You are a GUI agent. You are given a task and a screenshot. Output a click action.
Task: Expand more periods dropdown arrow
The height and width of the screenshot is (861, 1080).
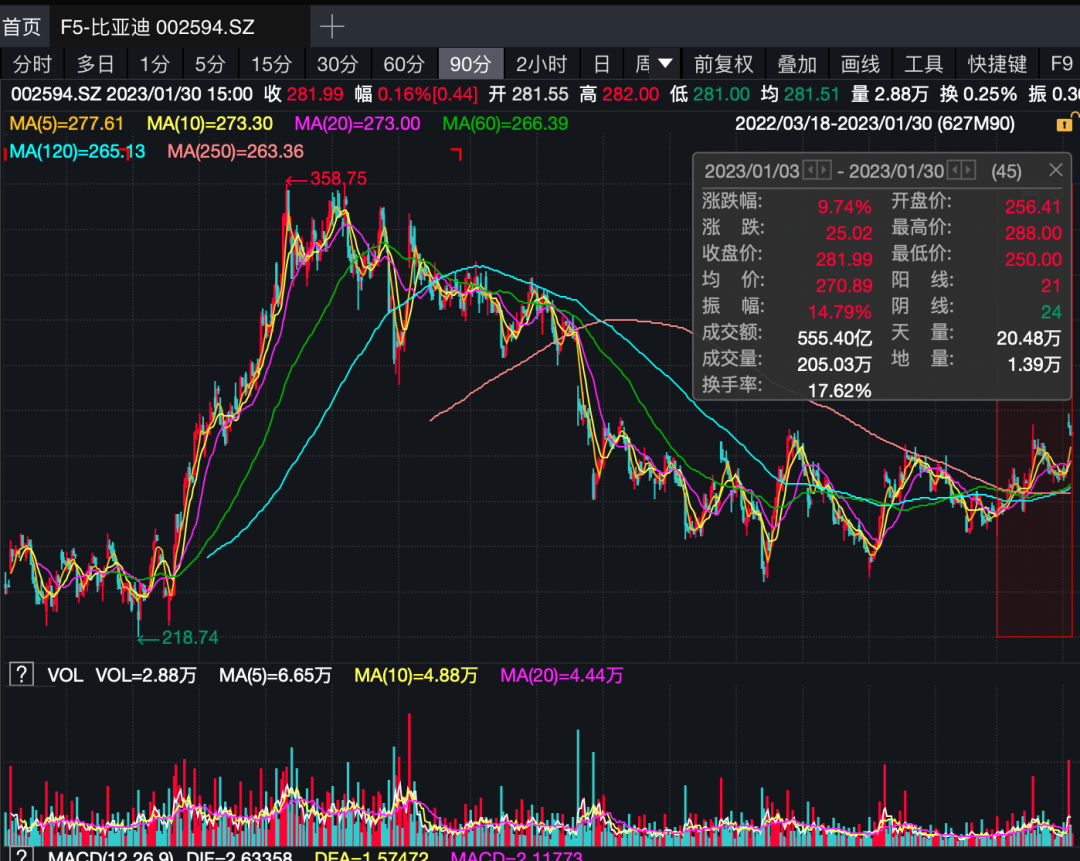(x=665, y=63)
